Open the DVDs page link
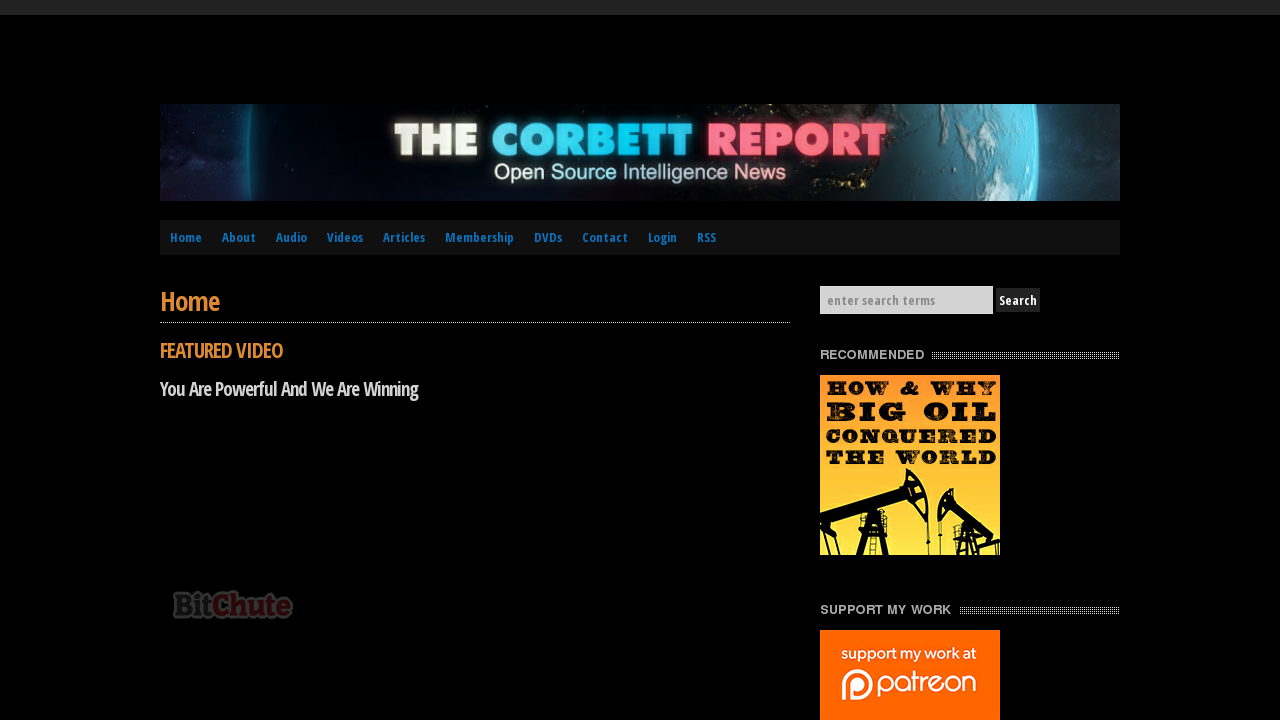The image size is (1280, 720). pyautogui.click(x=548, y=237)
